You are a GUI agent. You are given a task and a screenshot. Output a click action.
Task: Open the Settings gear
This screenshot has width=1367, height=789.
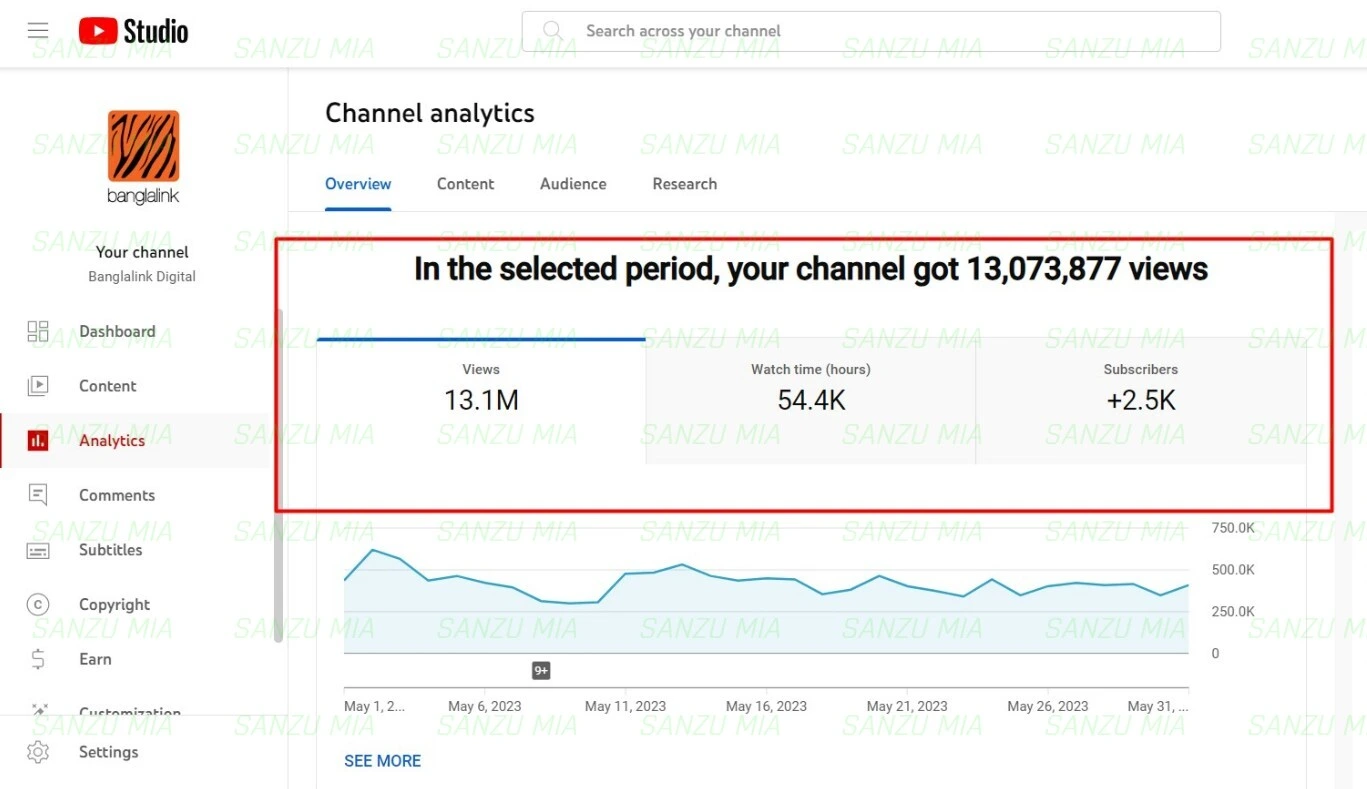38,752
